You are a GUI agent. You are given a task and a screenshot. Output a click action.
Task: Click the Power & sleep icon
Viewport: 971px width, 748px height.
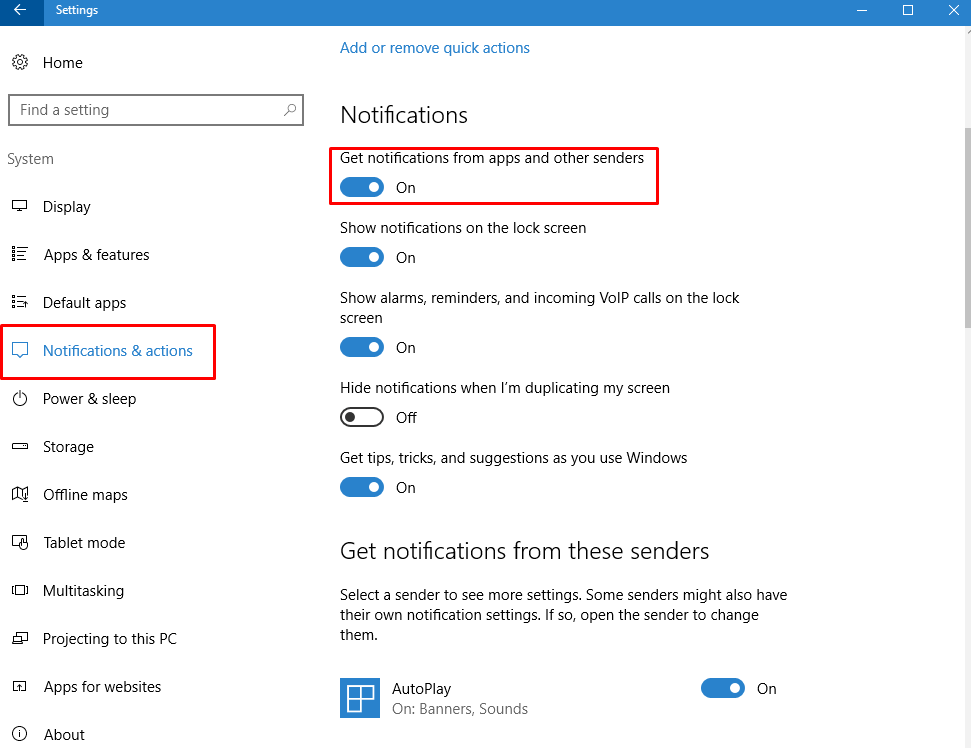(x=20, y=398)
